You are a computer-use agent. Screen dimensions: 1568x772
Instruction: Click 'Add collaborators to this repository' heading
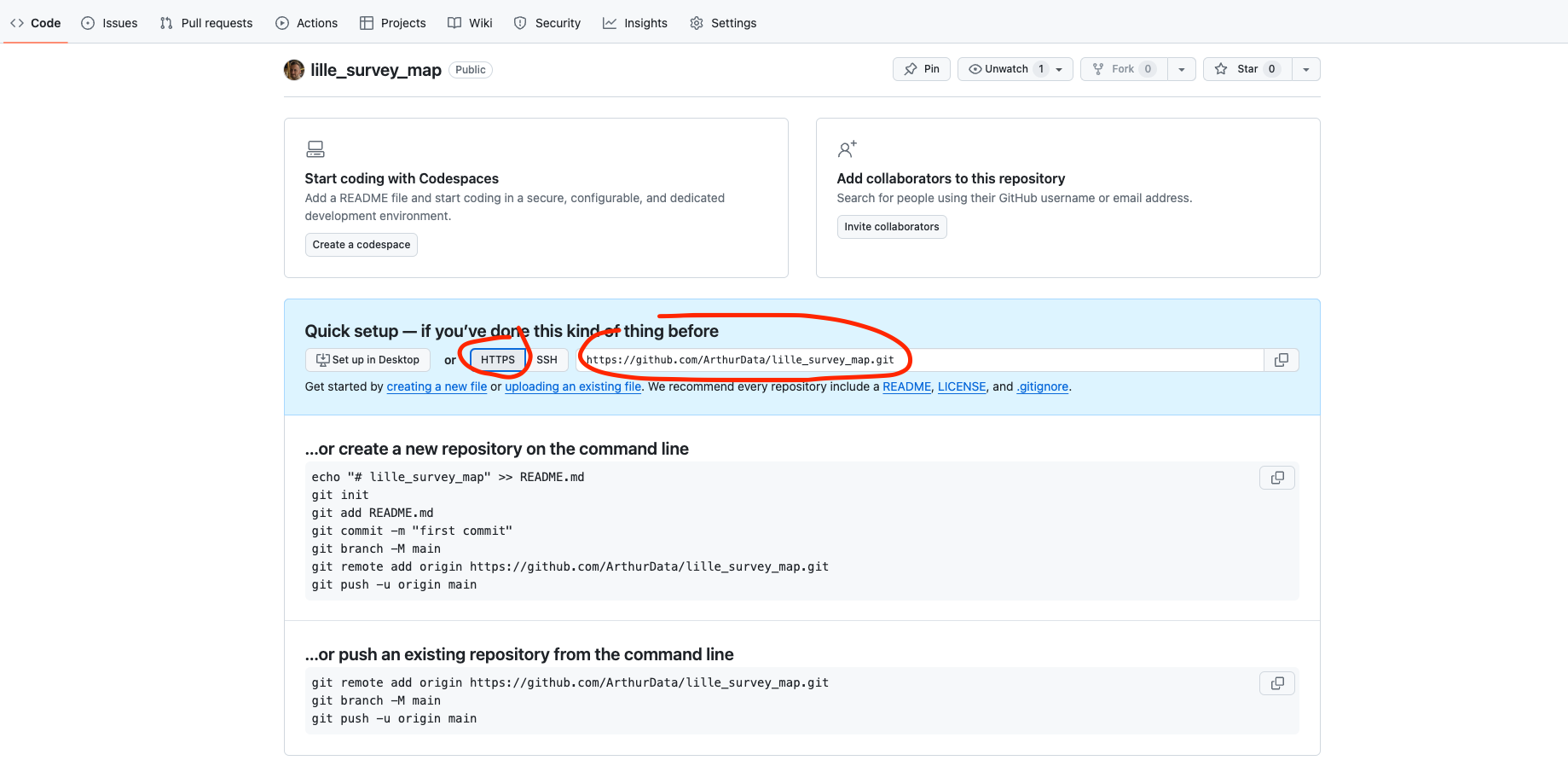[x=951, y=178]
